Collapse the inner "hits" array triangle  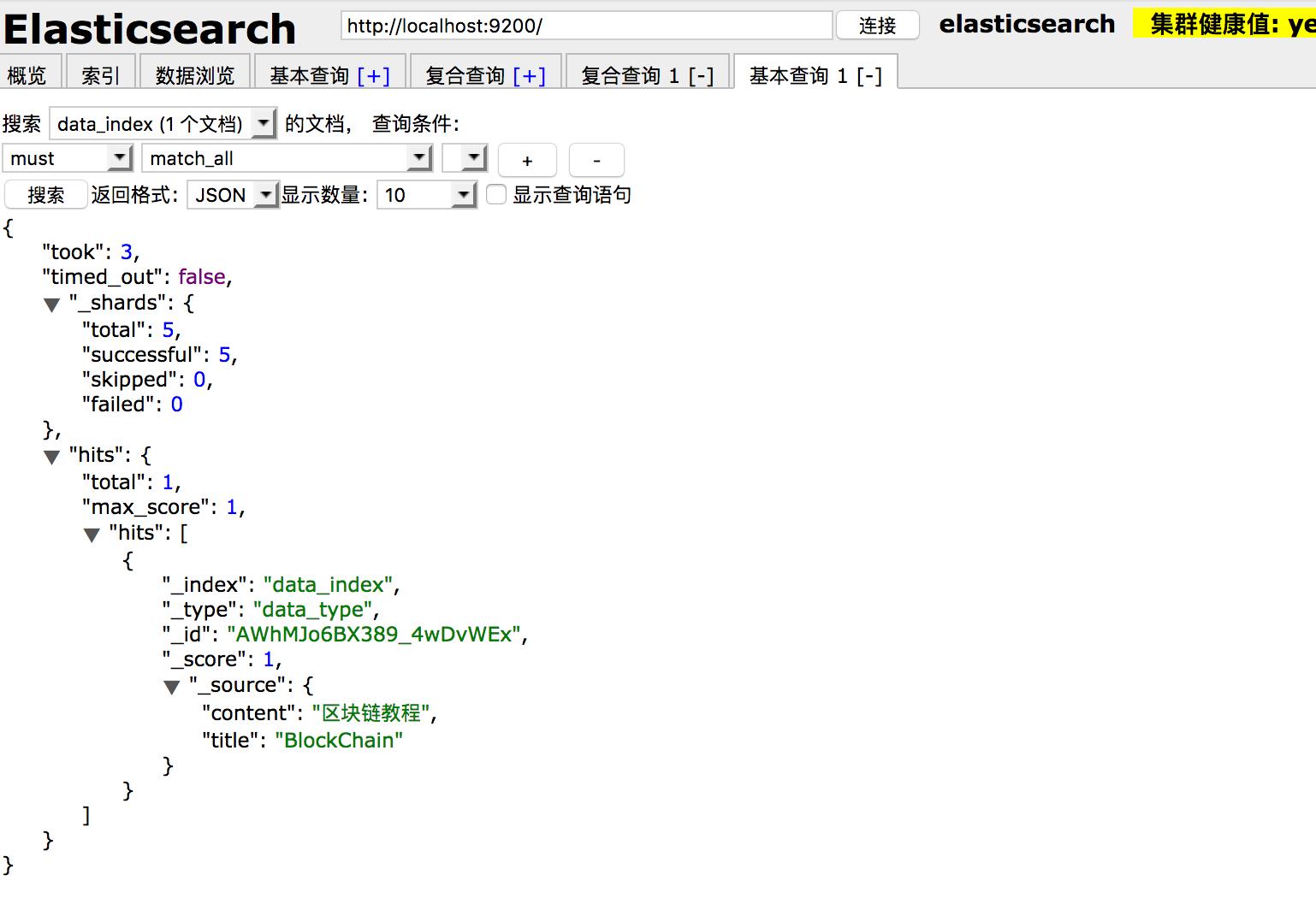point(92,535)
